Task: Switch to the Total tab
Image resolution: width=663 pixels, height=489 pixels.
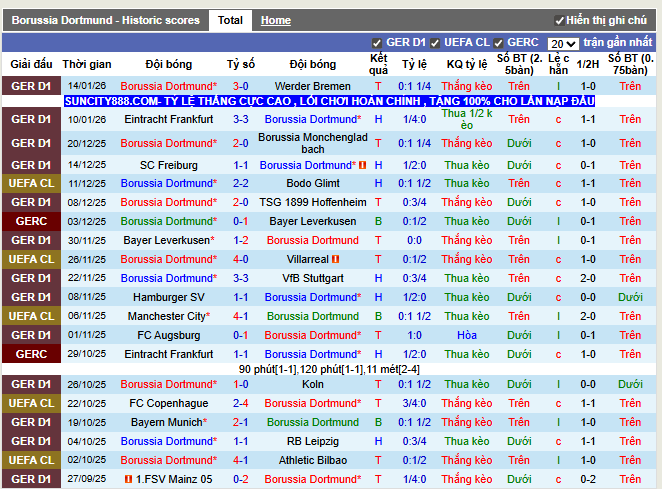Action: (x=230, y=20)
